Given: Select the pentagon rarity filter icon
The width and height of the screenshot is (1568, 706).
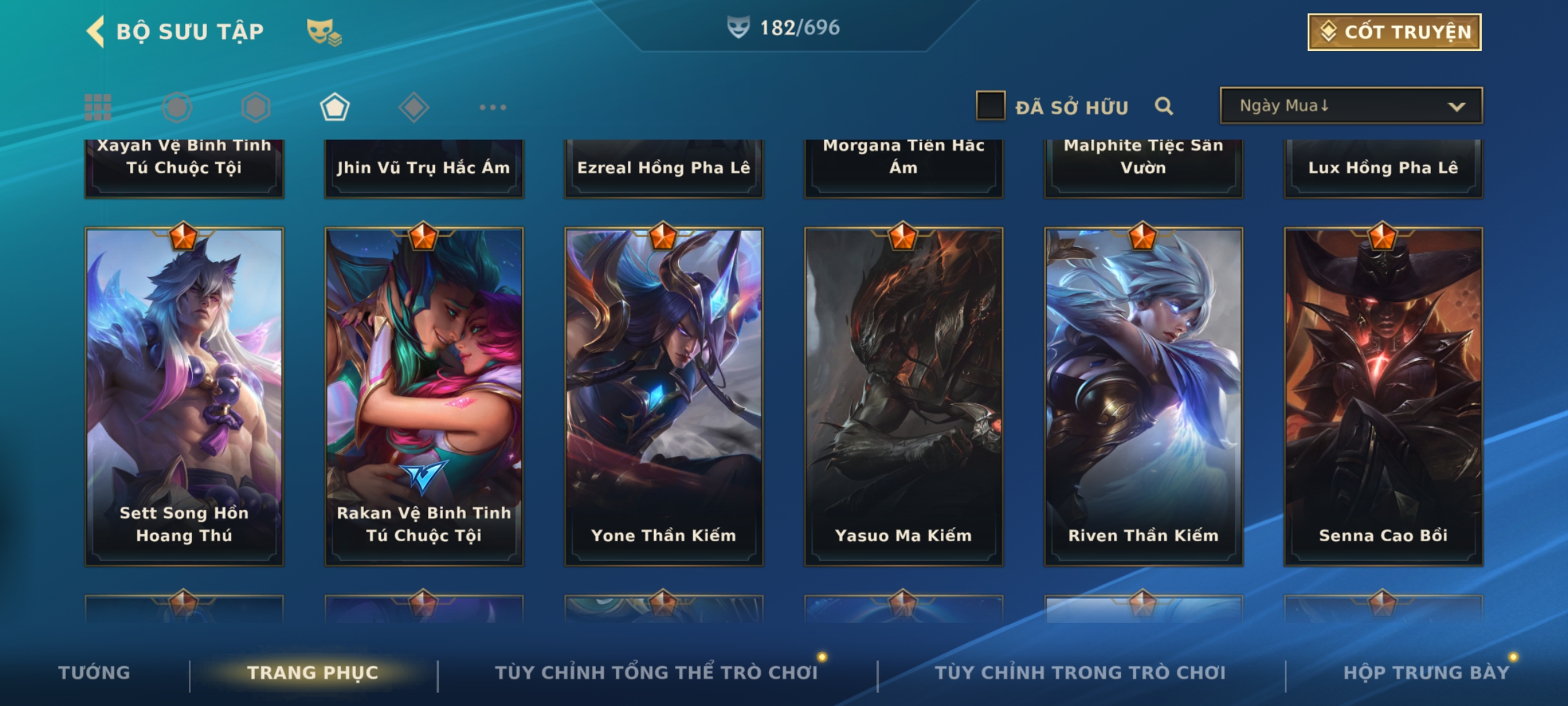Looking at the screenshot, I should click(x=335, y=107).
